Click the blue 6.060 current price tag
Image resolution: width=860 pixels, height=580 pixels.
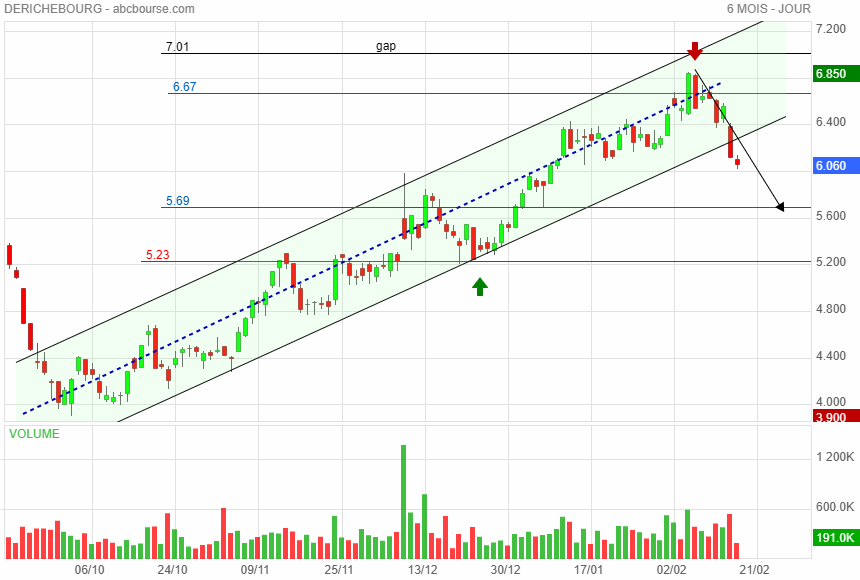tap(836, 166)
